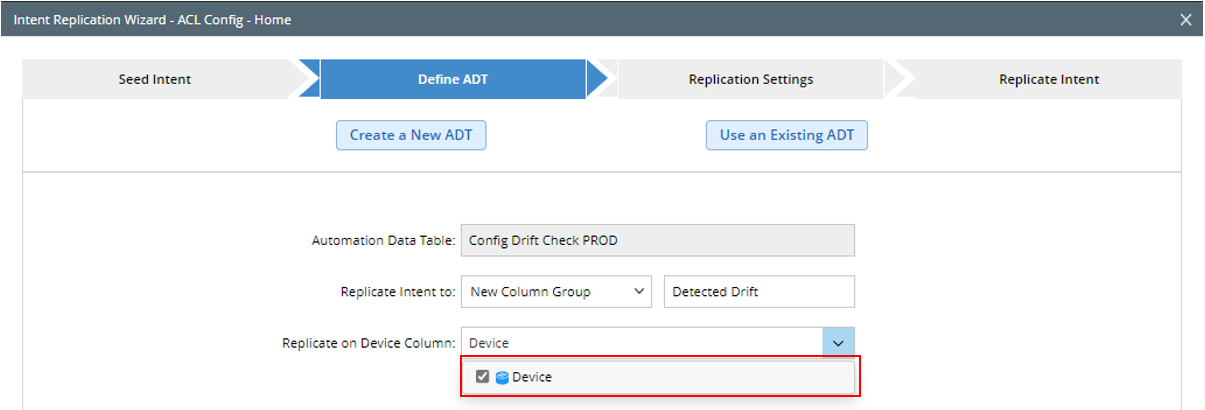Click the Config Drift Check PROD field
Screen dimensions: 1205x410
pos(657,240)
